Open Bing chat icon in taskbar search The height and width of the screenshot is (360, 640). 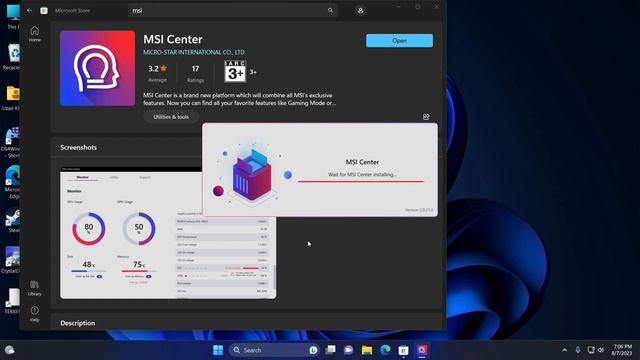tap(313, 350)
